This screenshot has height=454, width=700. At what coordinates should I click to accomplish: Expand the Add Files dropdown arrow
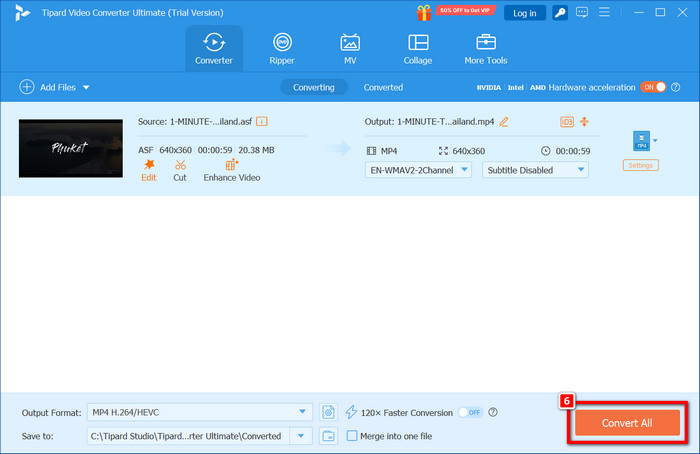pos(86,87)
